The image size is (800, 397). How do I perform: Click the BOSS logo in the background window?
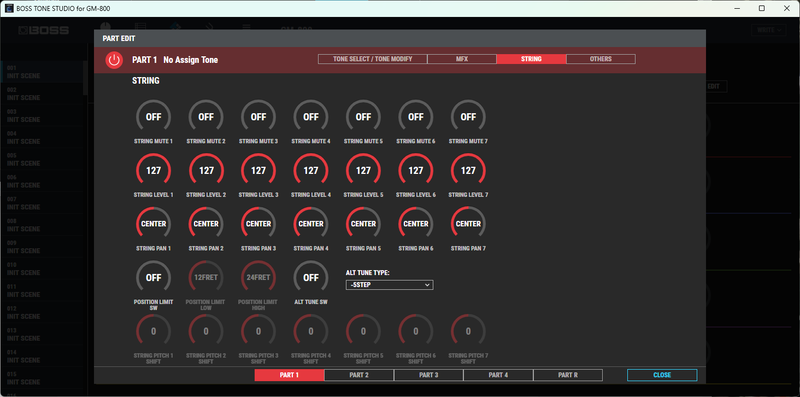[43, 31]
